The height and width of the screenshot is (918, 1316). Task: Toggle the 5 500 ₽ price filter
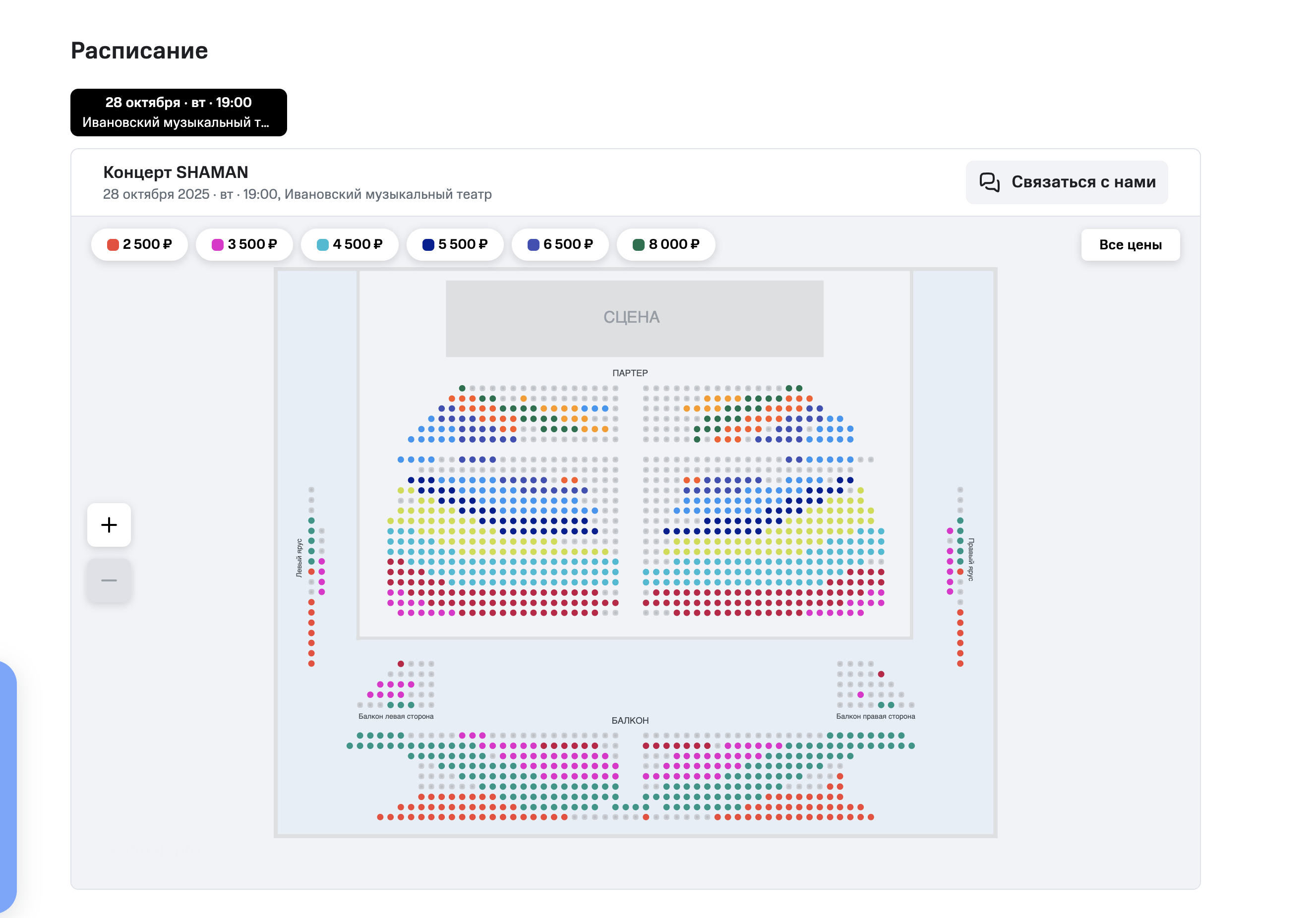[455, 245]
